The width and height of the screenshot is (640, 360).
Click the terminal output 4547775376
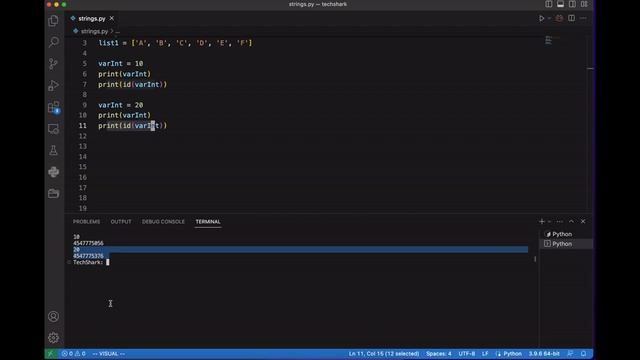pos(89,256)
